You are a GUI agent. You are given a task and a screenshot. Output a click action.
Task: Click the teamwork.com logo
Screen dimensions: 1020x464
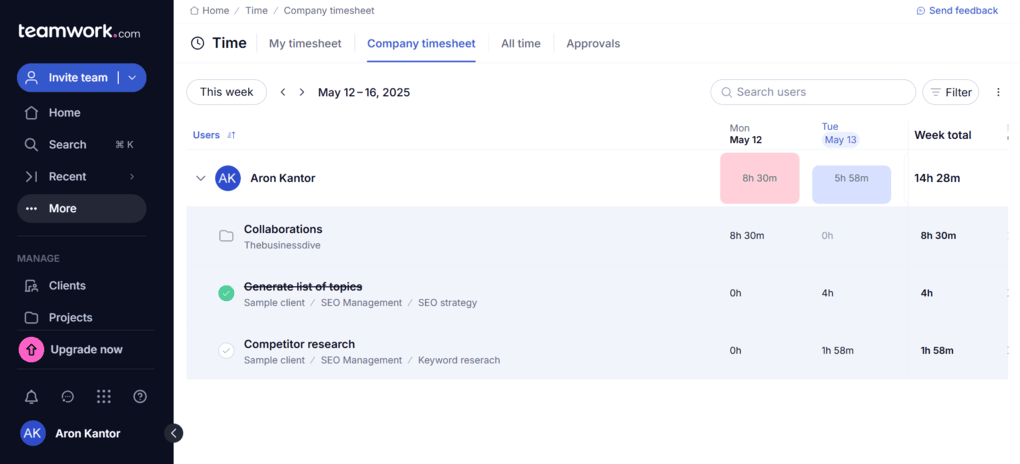click(x=79, y=31)
